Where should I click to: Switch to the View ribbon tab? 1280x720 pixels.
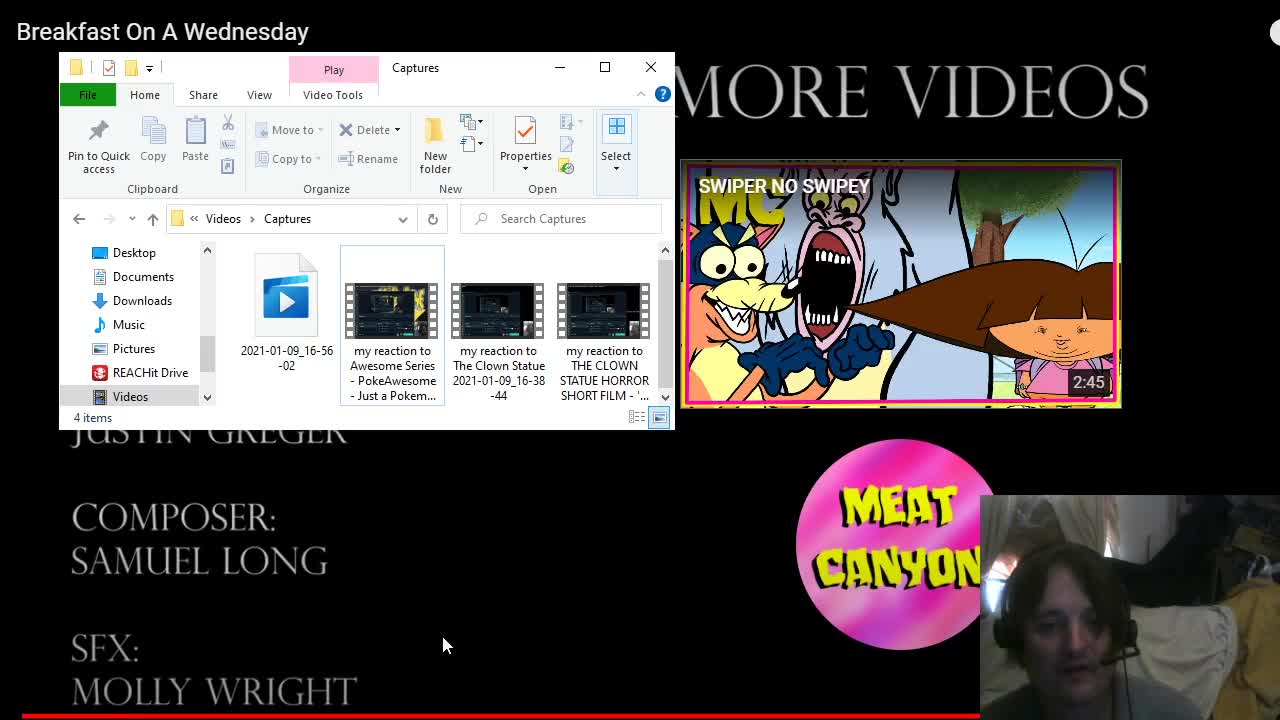(x=259, y=95)
